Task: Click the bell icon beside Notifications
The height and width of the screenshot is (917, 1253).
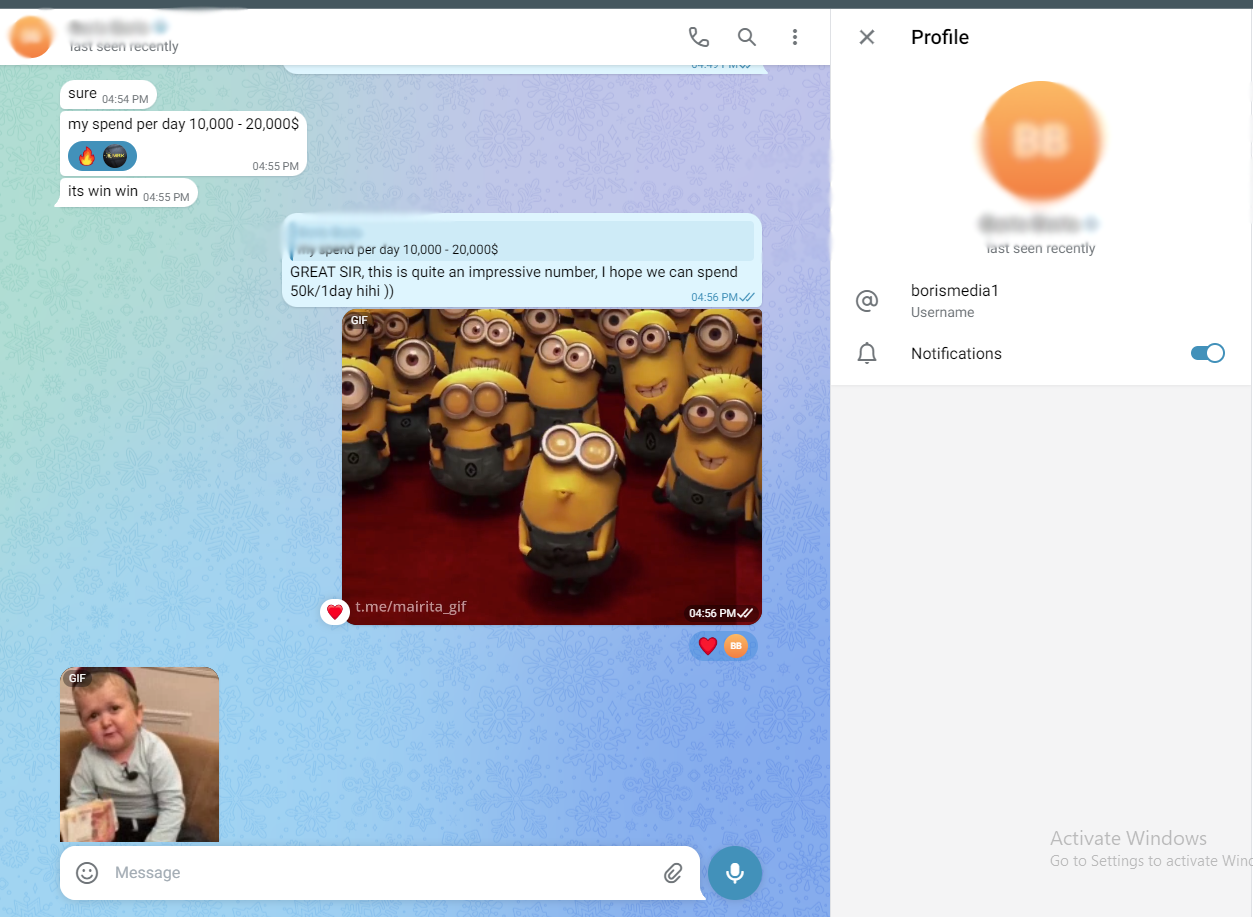Action: point(867,353)
